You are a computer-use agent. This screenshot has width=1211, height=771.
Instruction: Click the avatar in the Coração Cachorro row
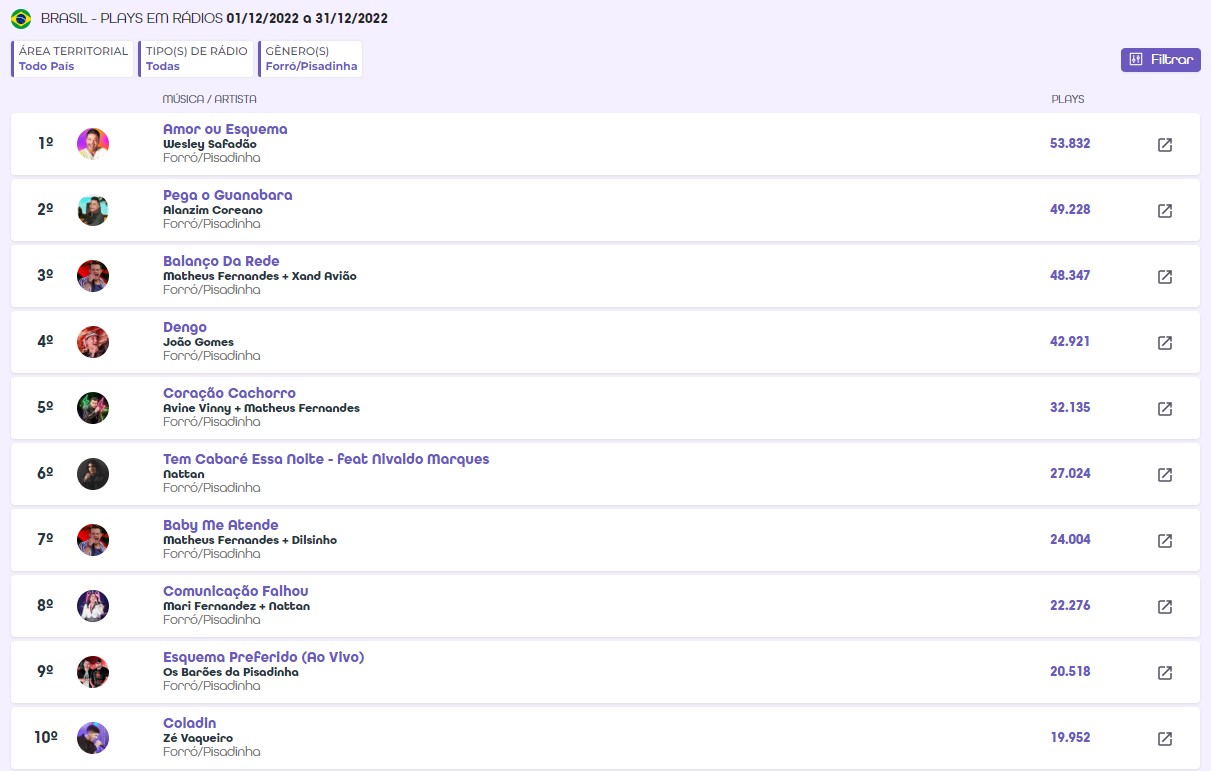click(93, 408)
